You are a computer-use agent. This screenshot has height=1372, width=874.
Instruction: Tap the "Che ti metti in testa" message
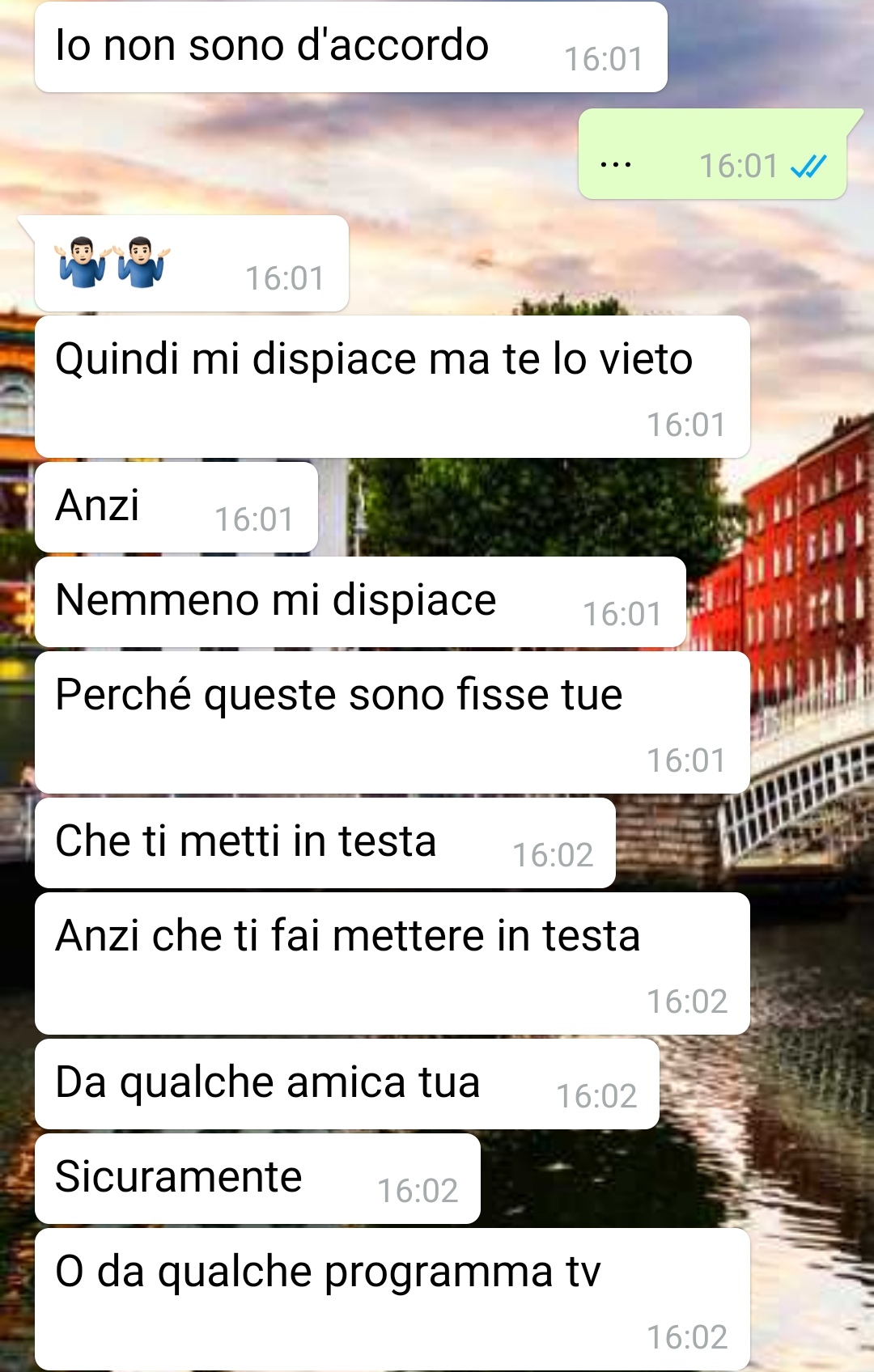coord(325,843)
